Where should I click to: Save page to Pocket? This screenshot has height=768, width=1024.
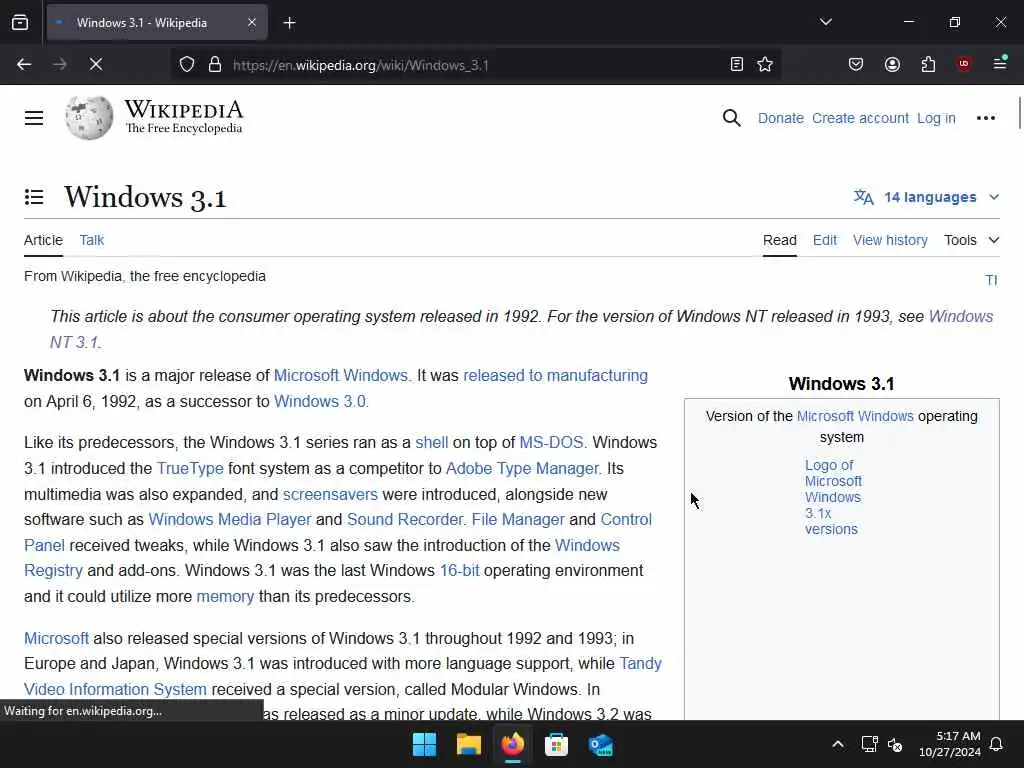tap(856, 64)
